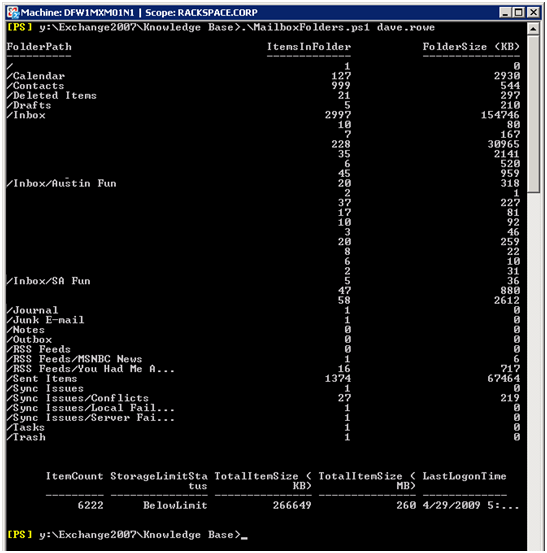
Task: Select the /Sent Items folder entry
Action: point(42,379)
